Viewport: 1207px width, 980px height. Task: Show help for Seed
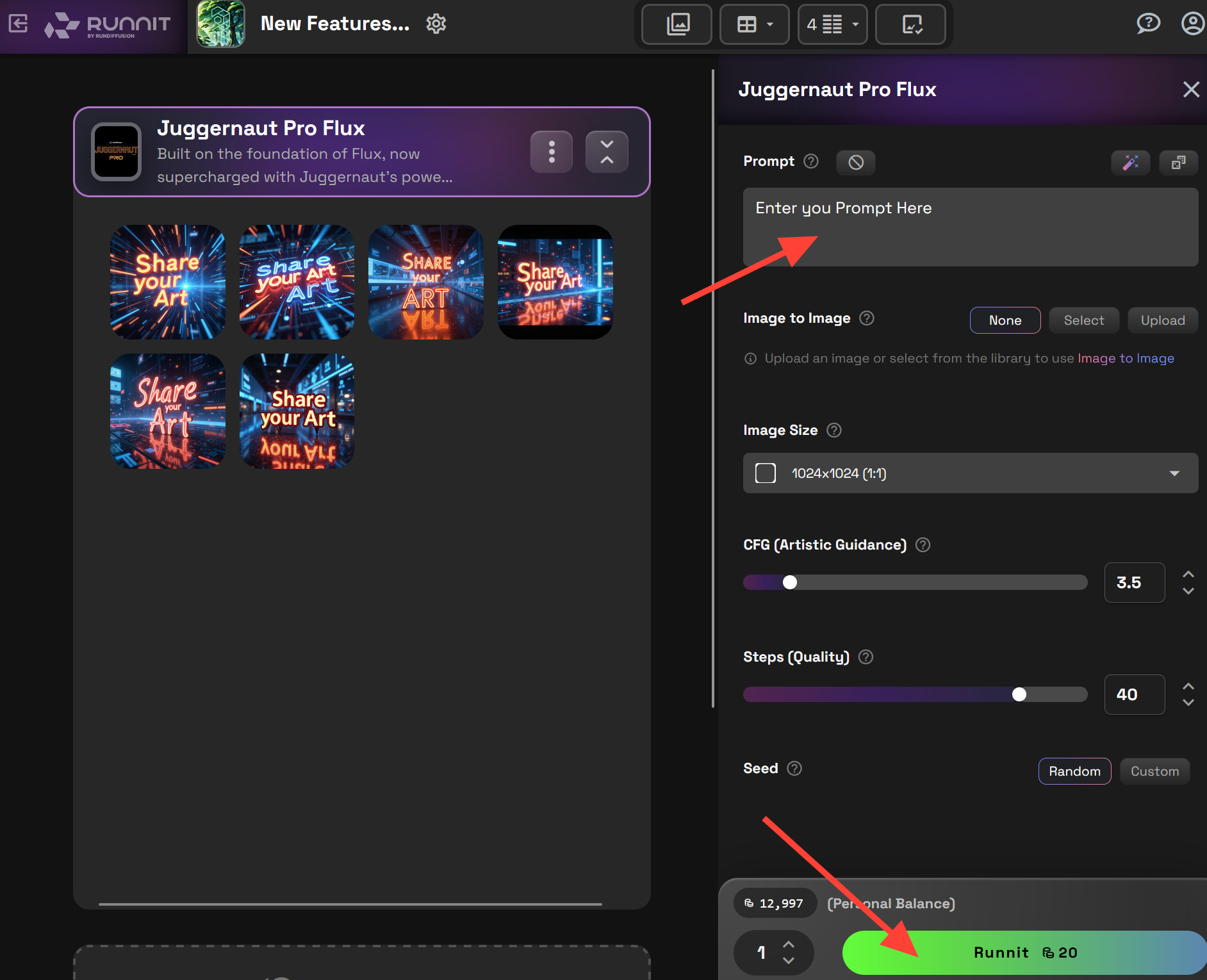pyautogui.click(x=794, y=769)
